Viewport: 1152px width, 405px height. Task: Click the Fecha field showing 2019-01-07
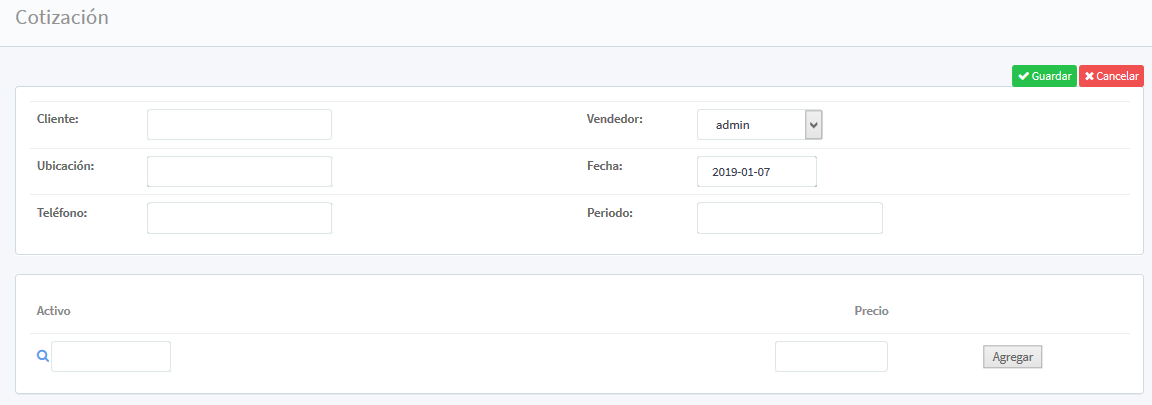tap(756, 172)
